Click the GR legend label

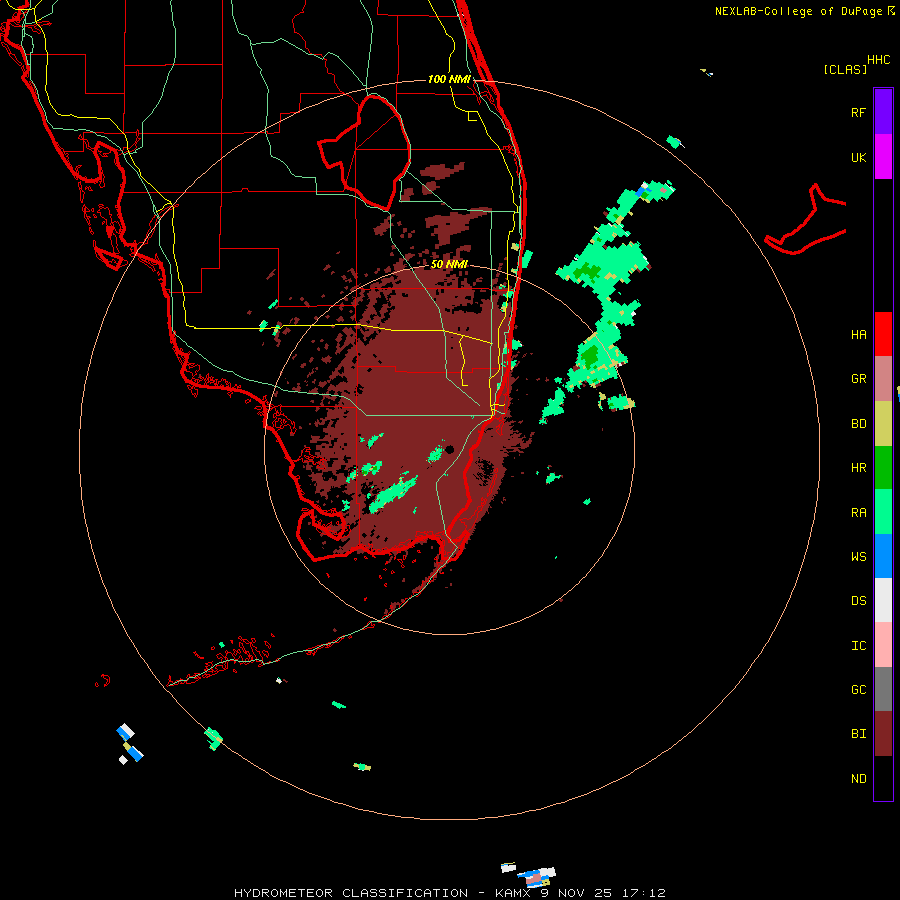coord(858,379)
